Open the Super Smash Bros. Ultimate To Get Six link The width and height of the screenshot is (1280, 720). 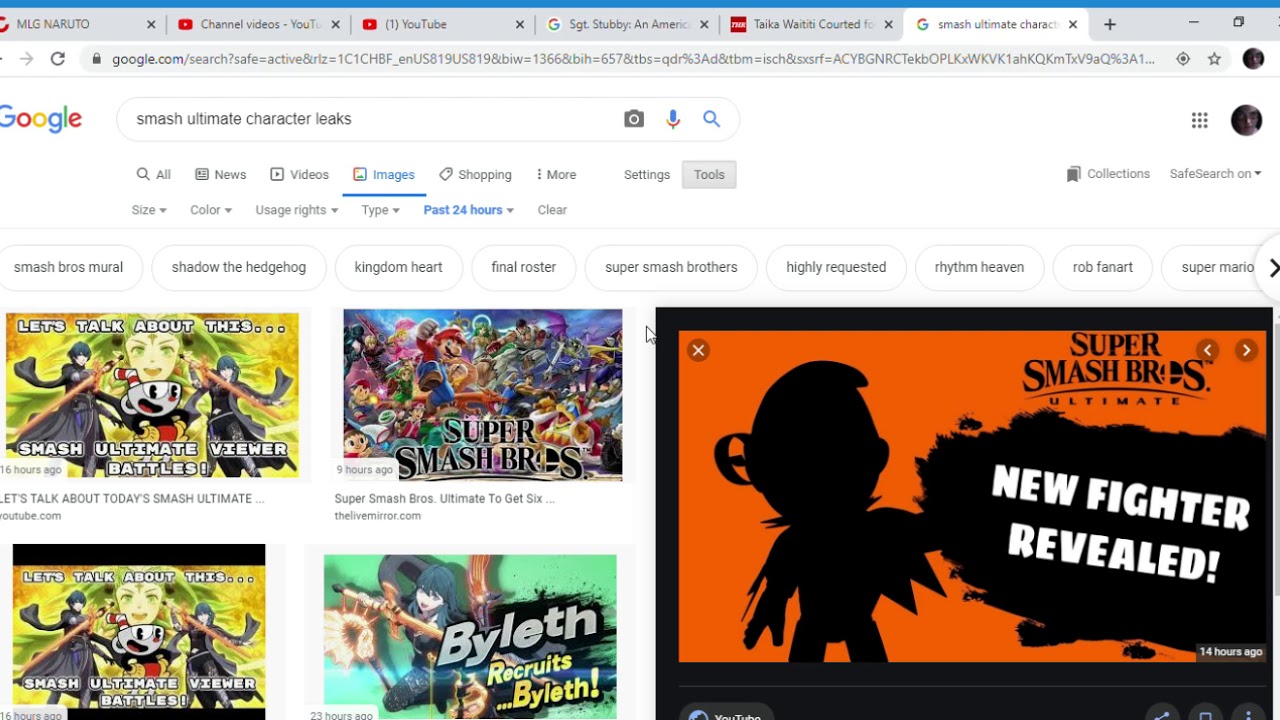444,498
